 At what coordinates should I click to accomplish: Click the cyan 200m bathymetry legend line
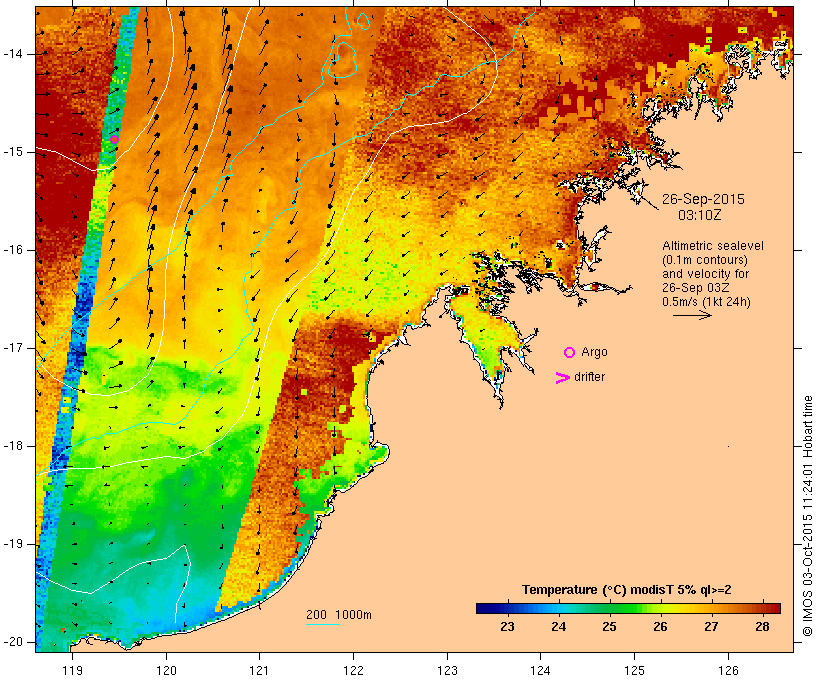click(323, 624)
